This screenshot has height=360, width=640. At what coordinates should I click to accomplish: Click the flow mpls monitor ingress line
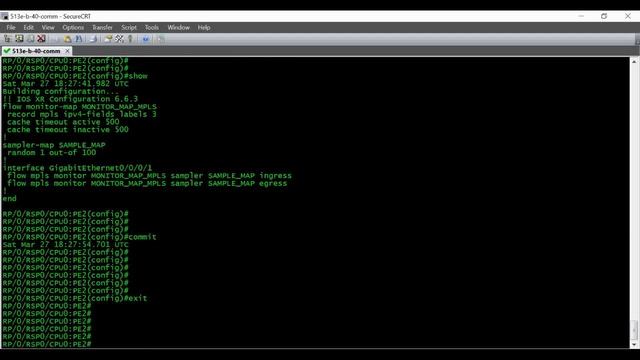(x=149, y=176)
